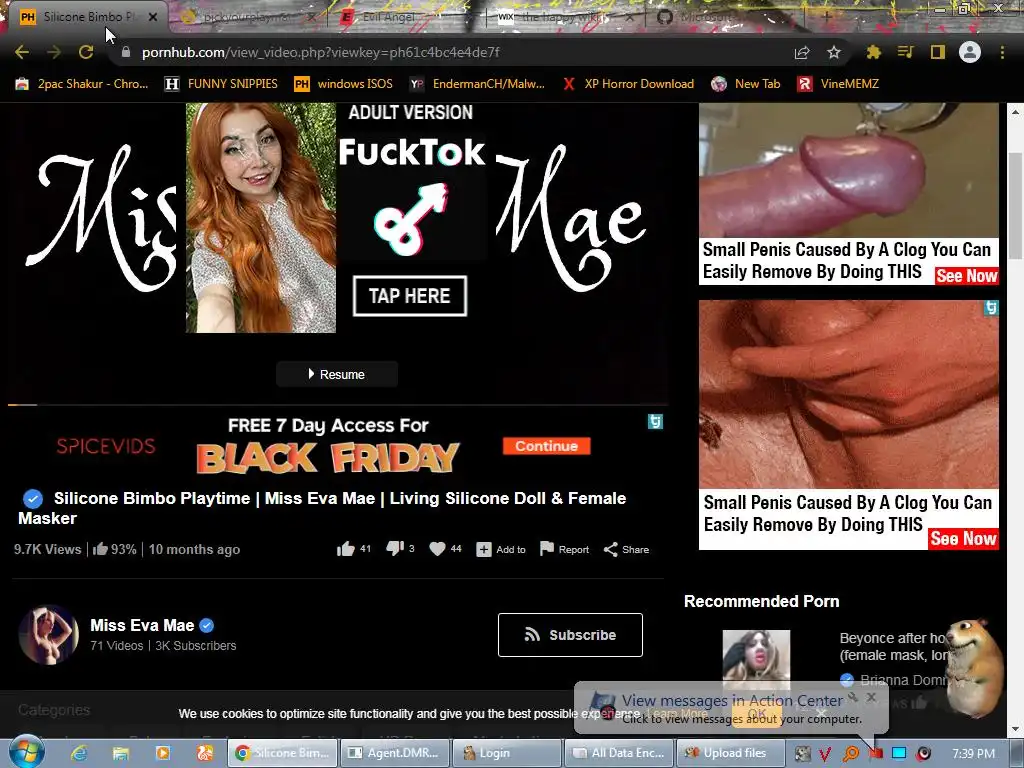Dislike the video with thumbs down (3)

click(x=394, y=549)
